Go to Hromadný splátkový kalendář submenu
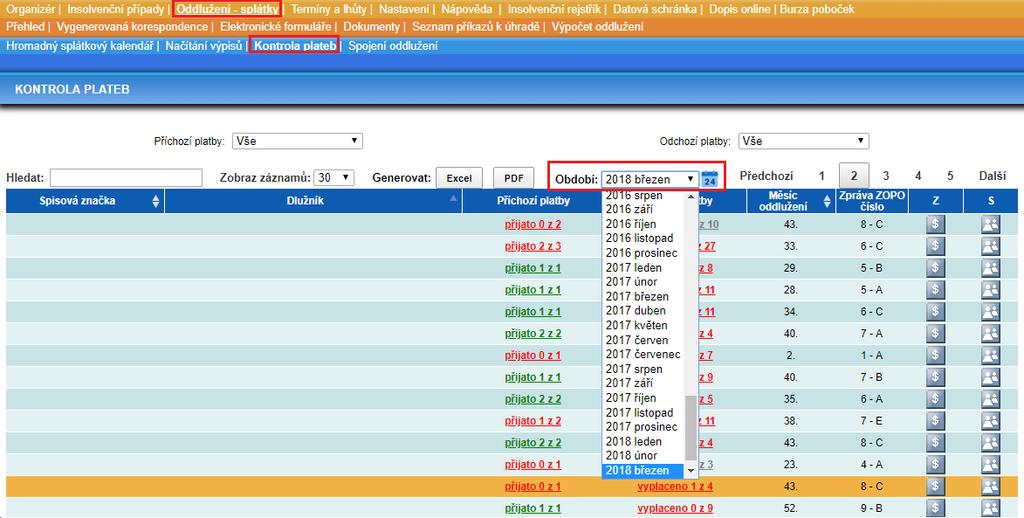 80,46
